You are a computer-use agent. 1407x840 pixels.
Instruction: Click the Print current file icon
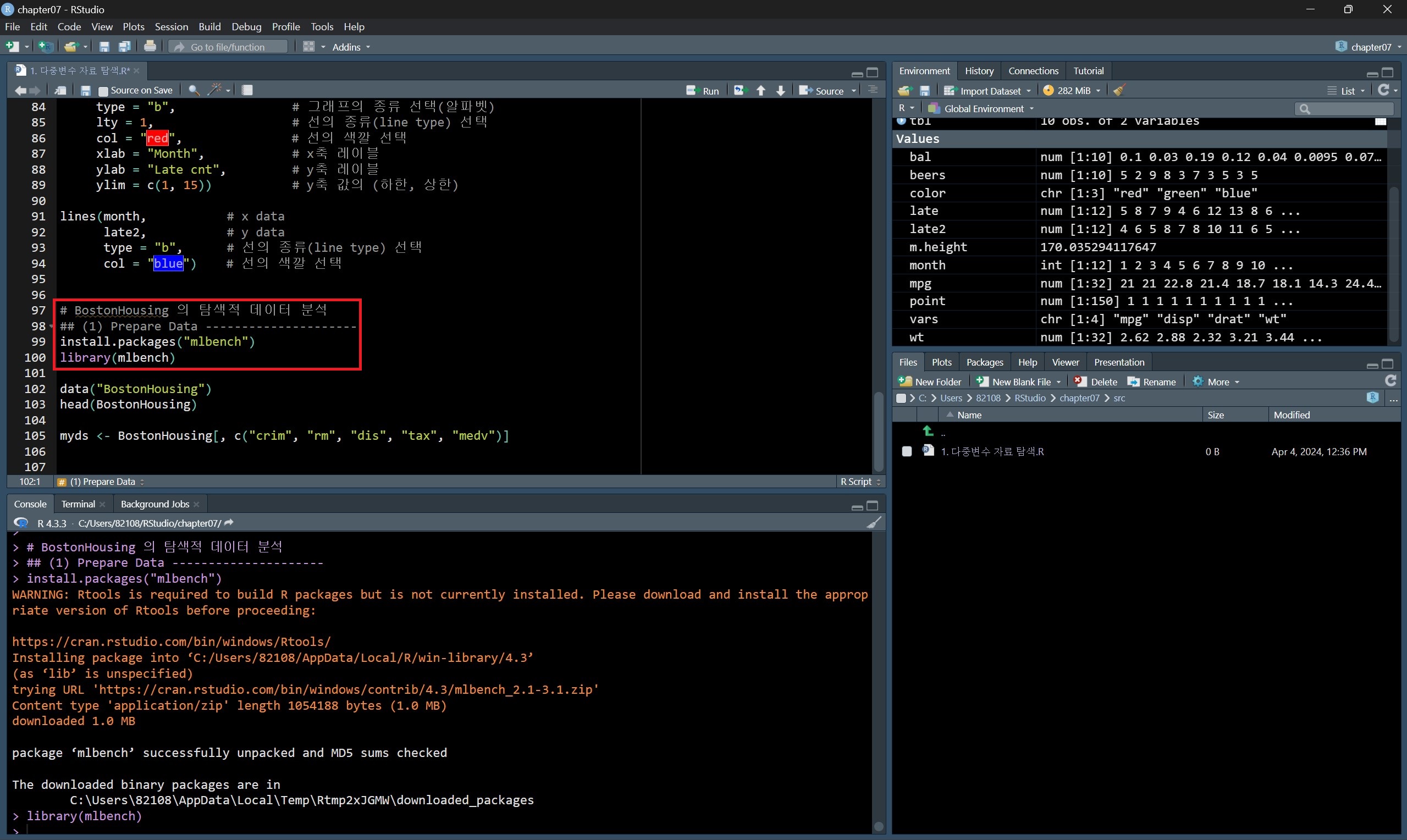pos(150,46)
